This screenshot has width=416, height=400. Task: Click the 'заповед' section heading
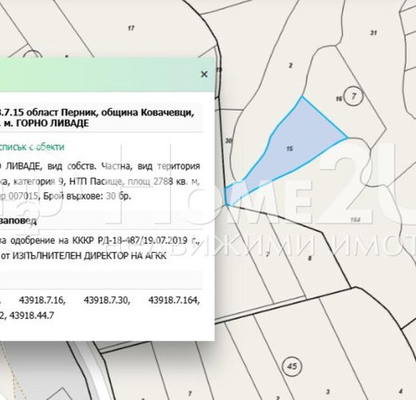pos(18,222)
